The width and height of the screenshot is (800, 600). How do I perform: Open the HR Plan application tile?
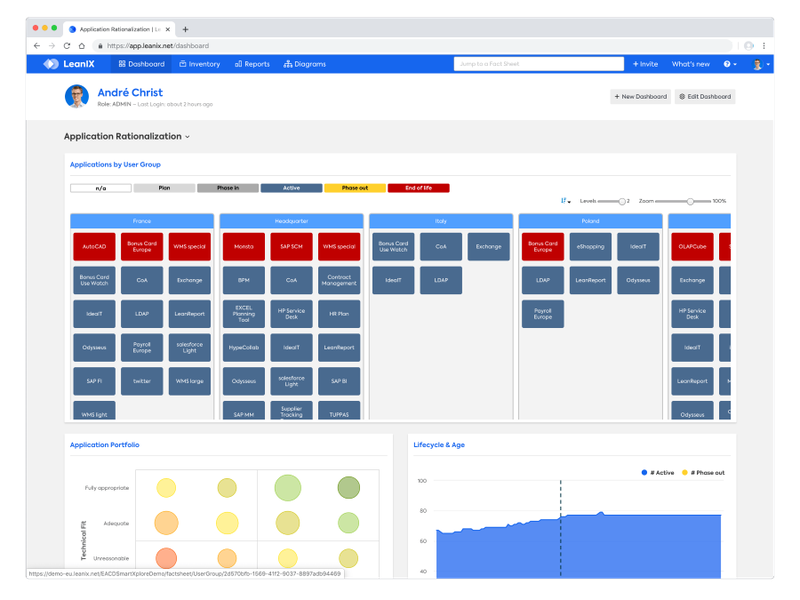pyautogui.click(x=339, y=314)
